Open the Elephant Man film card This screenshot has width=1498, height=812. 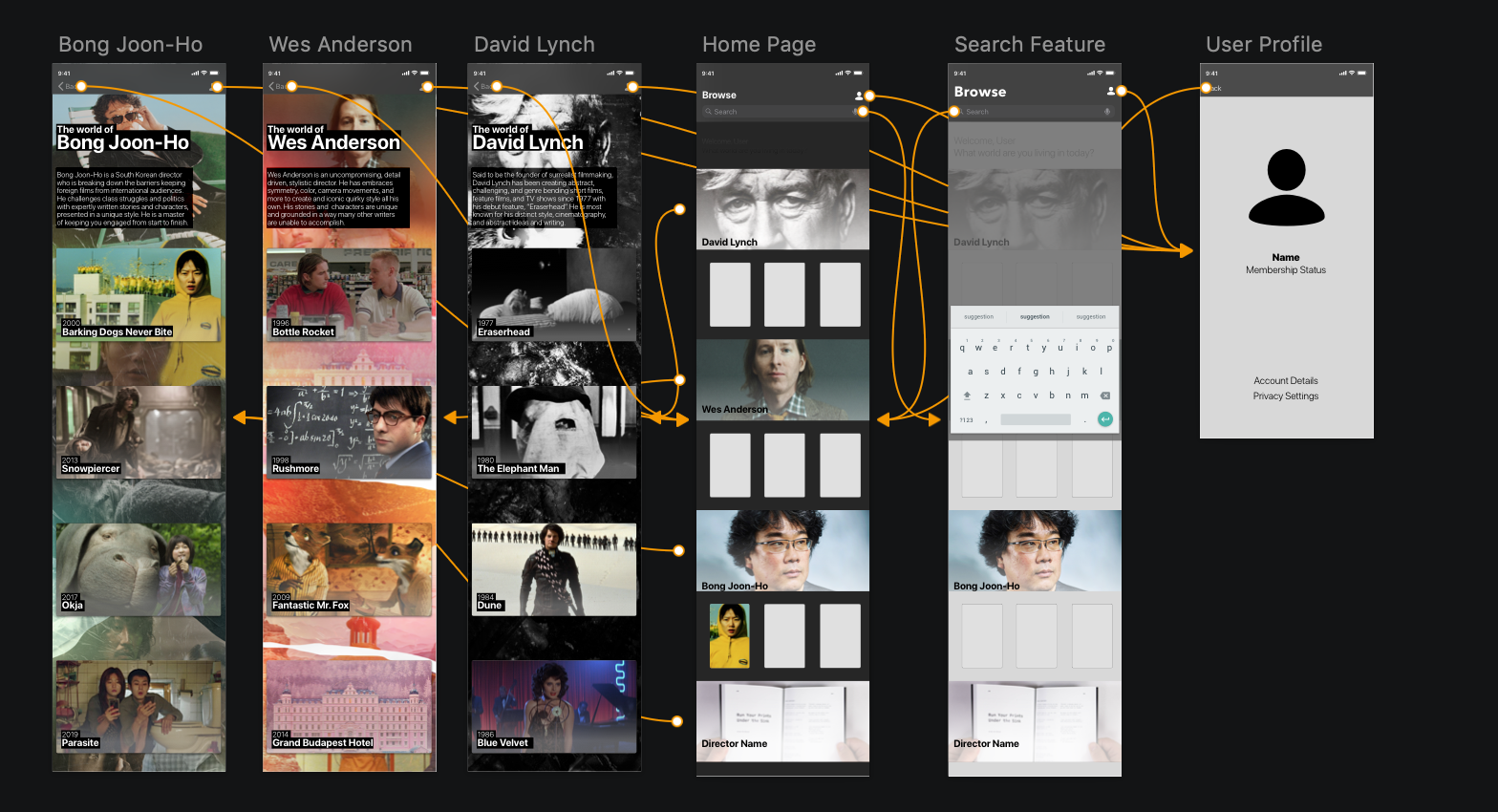coord(554,432)
